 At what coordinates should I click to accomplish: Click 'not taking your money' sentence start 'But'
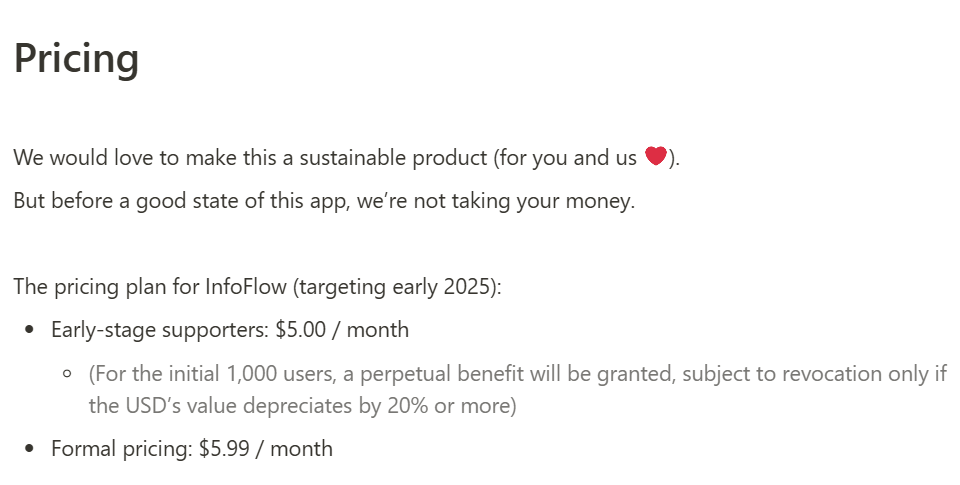click(30, 200)
